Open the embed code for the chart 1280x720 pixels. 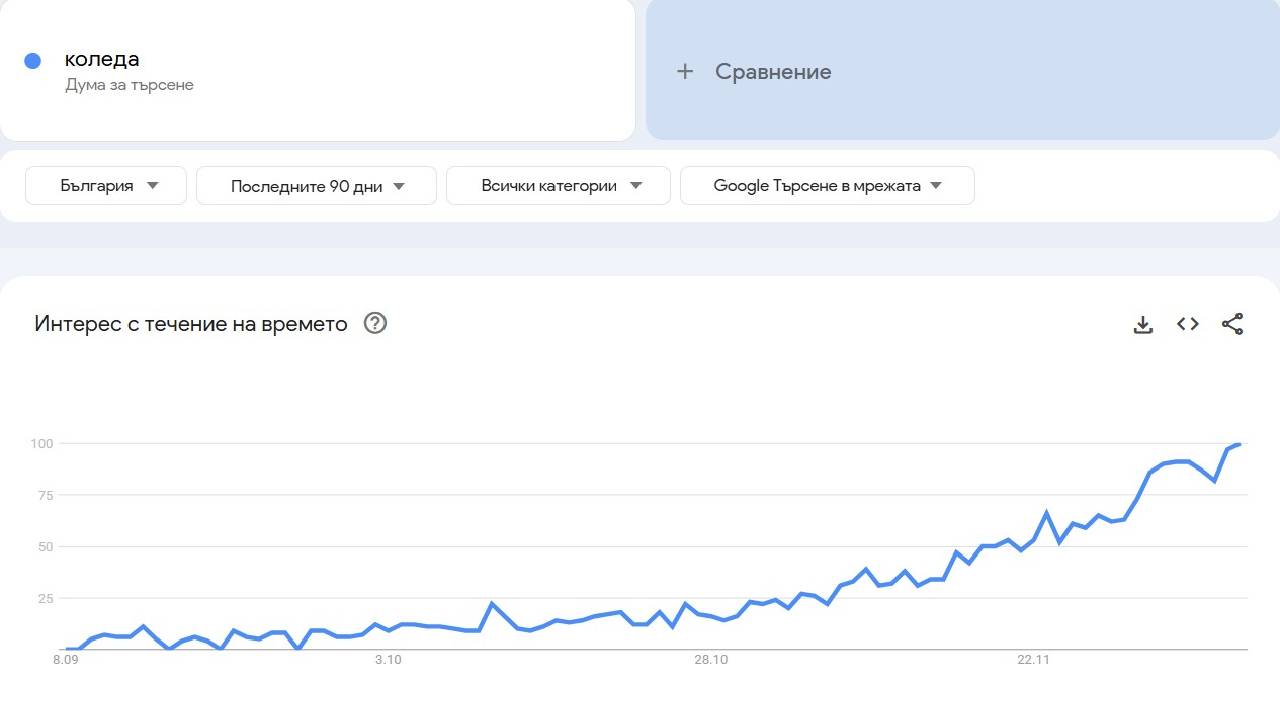point(1187,323)
